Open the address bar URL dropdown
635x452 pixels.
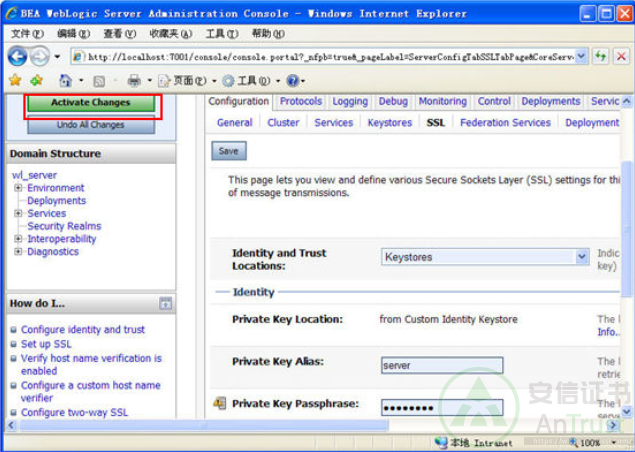click(x=582, y=57)
